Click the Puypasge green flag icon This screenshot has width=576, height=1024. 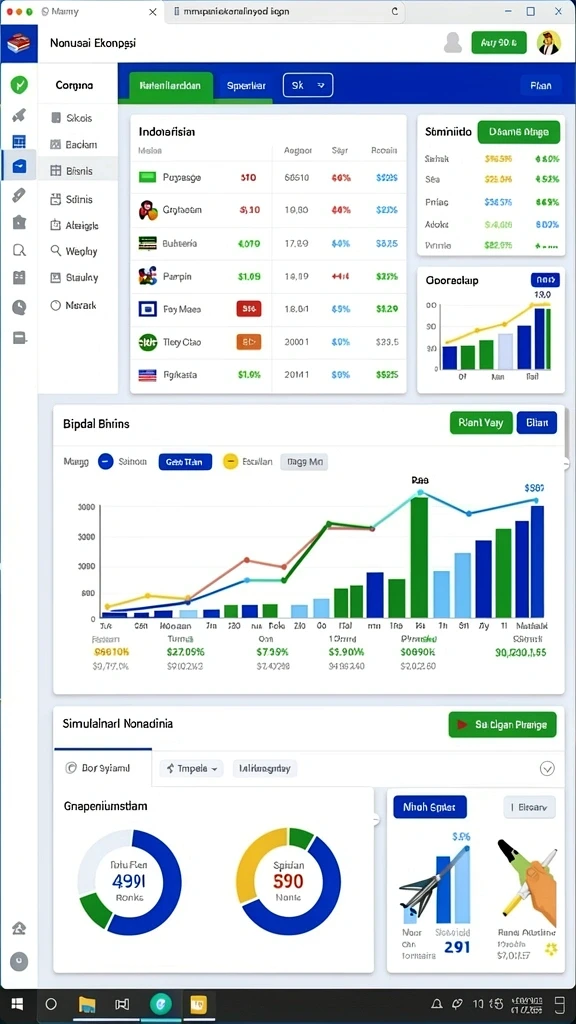tap(148, 177)
